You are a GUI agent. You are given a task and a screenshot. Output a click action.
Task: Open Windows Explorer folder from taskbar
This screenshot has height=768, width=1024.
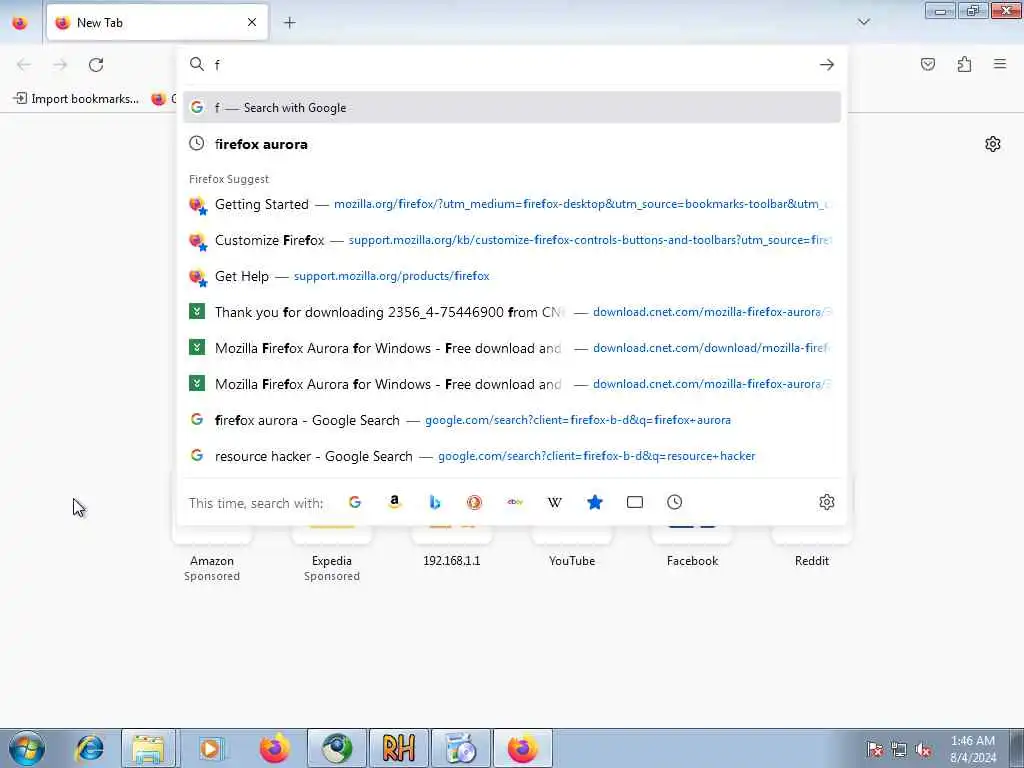coord(149,748)
